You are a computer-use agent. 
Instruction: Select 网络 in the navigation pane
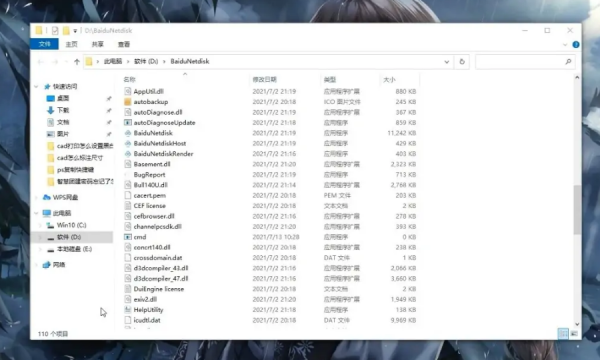(x=59, y=265)
